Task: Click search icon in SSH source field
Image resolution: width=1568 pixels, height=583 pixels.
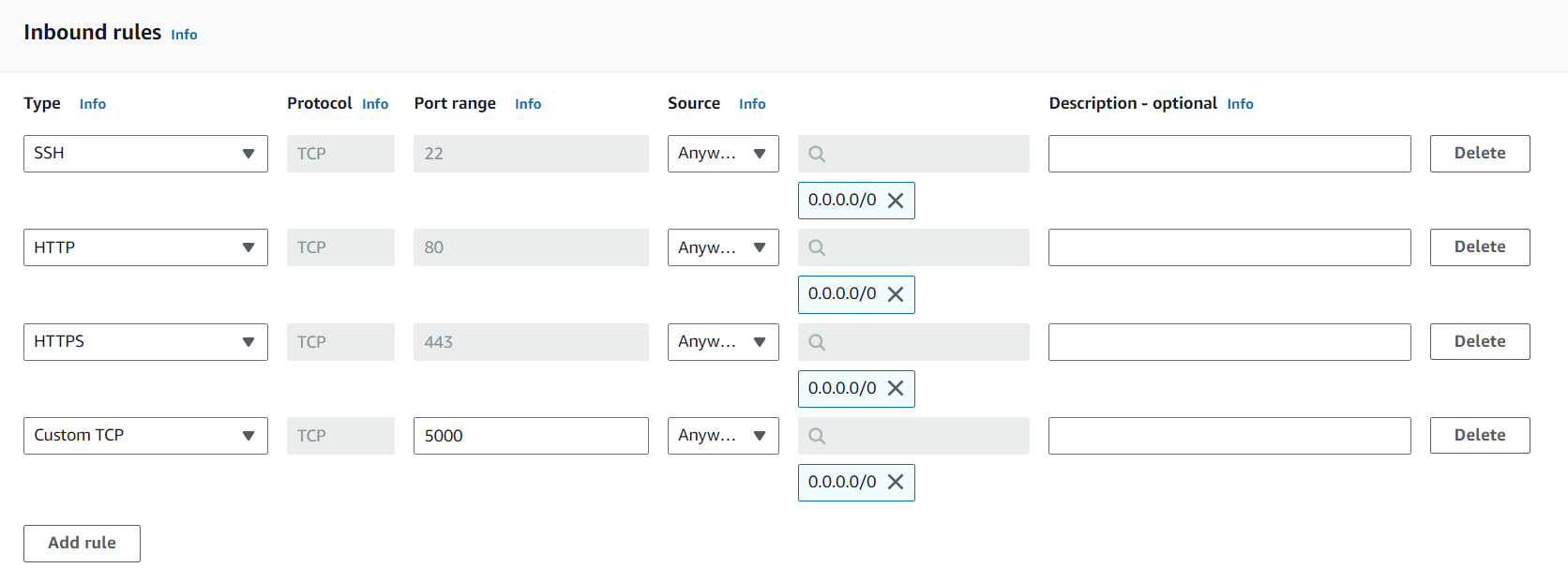Action: coord(817,154)
